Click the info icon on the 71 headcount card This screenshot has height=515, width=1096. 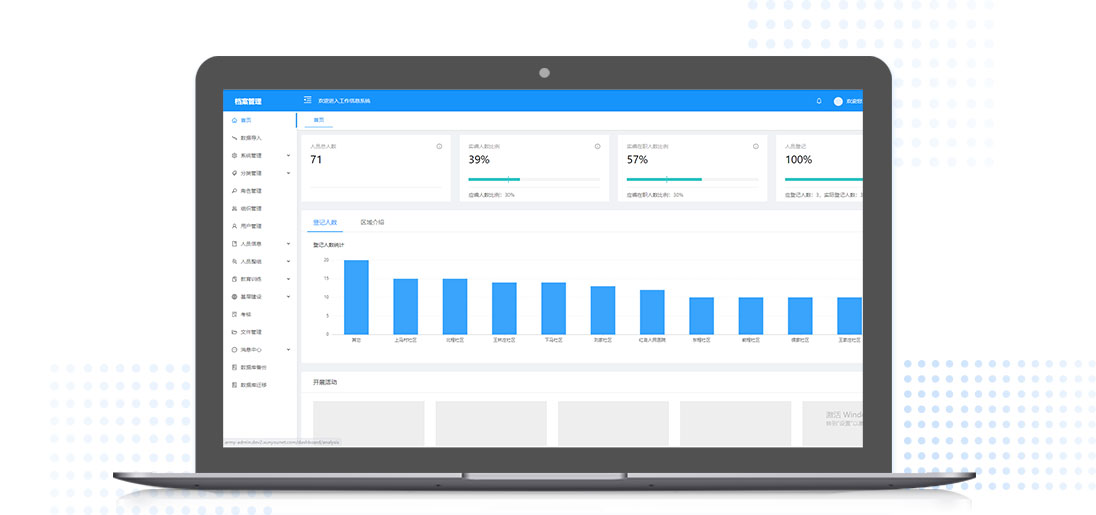[x=439, y=146]
